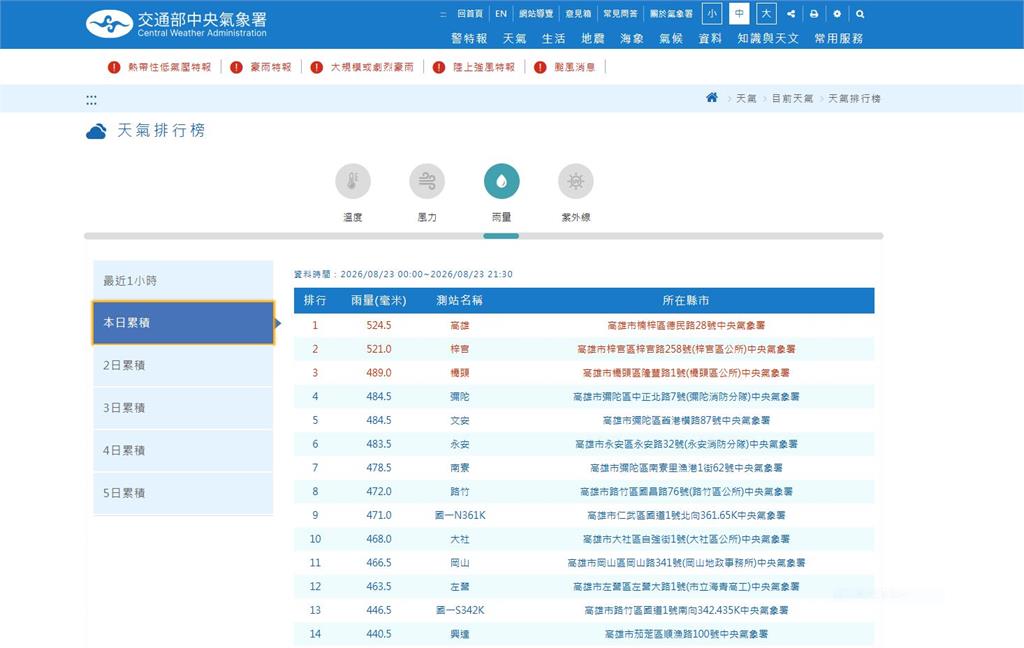This screenshot has height=648, width=1024.
Task: Select the 溫度 thermometer icon
Action: [353, 181]
